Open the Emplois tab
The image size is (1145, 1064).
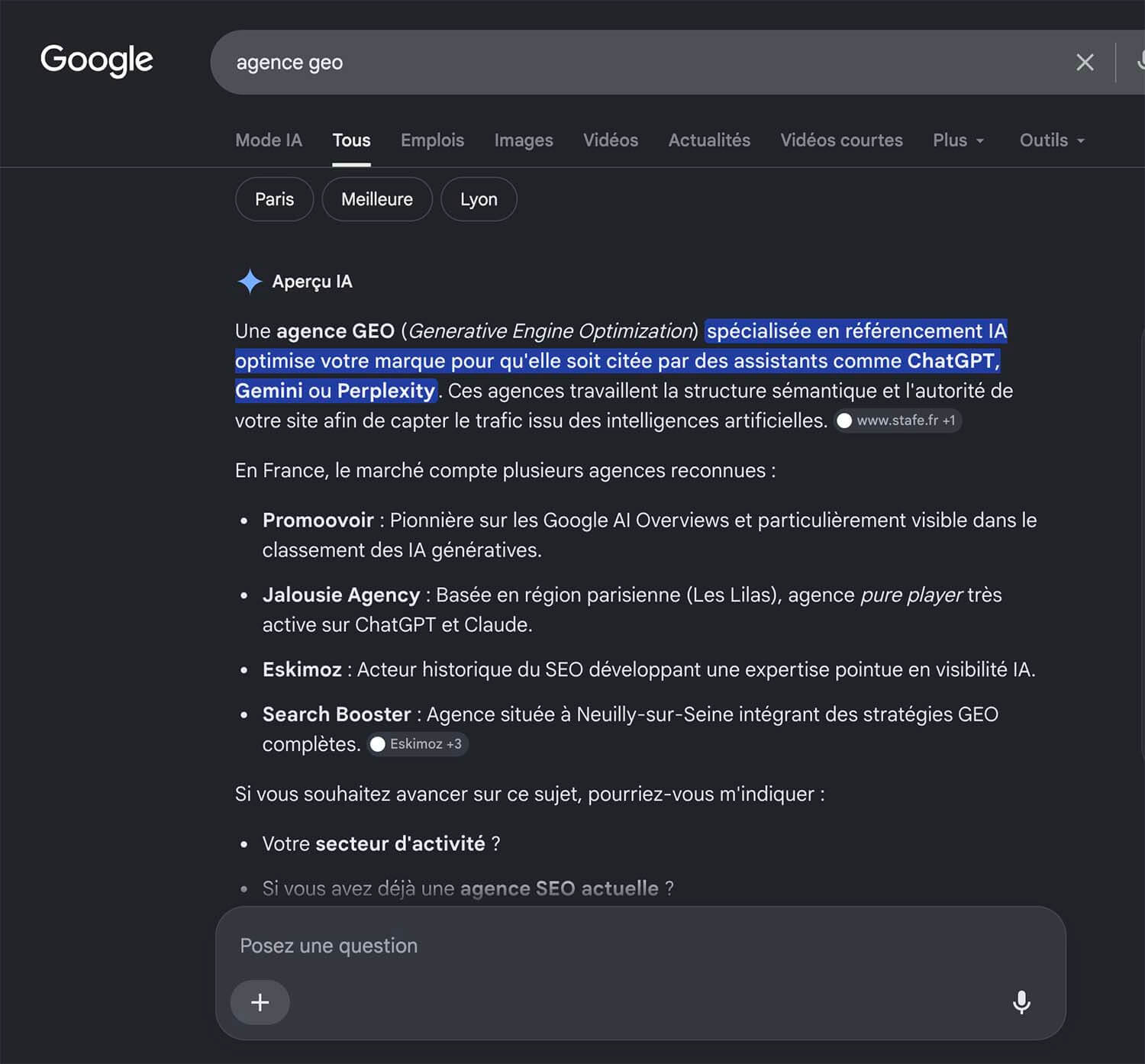432,140
